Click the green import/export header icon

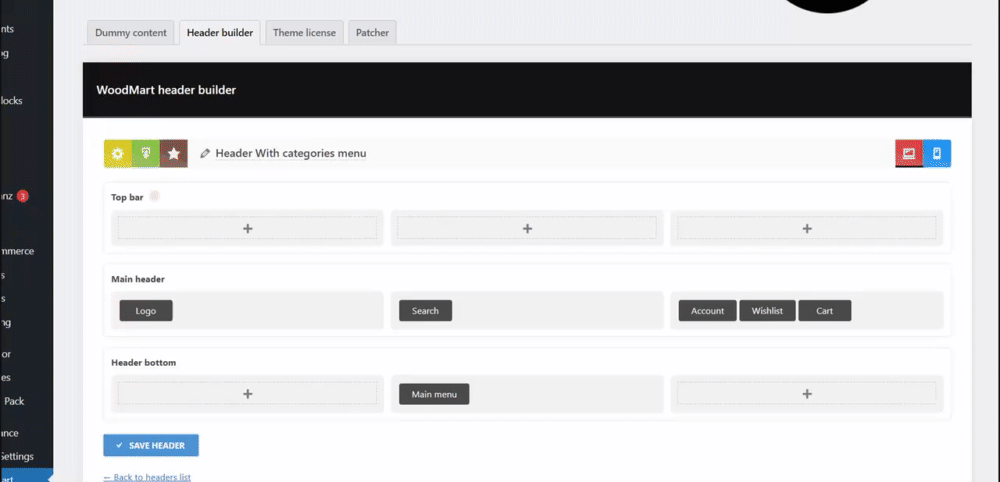(146, 154)
